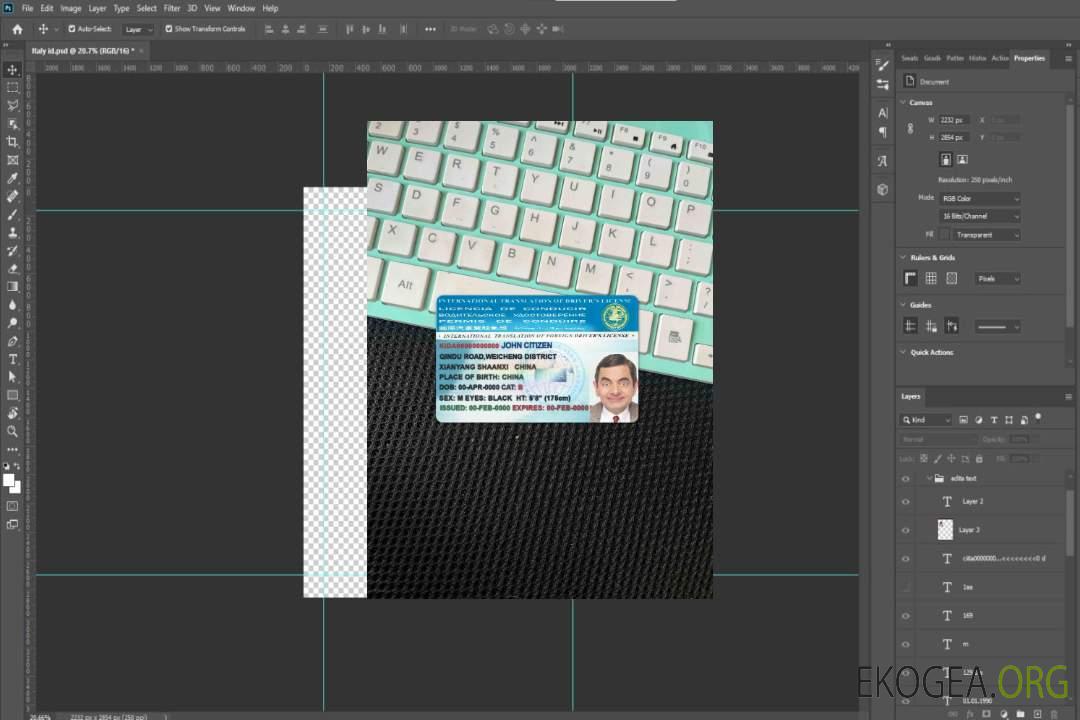This screenshot has width=1080, height=720.
Task: Choose the Eyedropper tool
Action: 13,178
